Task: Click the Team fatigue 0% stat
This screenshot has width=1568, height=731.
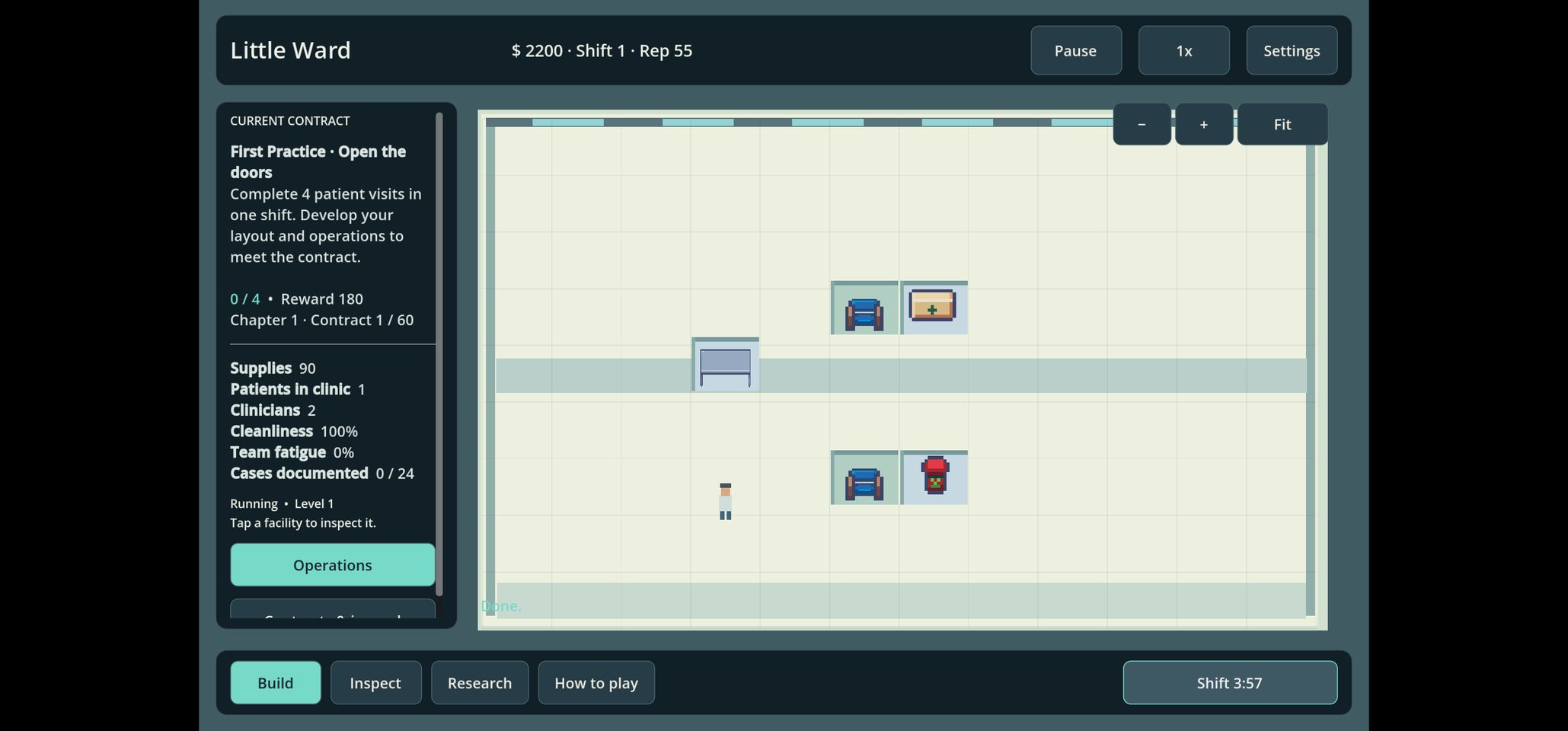Action: [292, 452]
